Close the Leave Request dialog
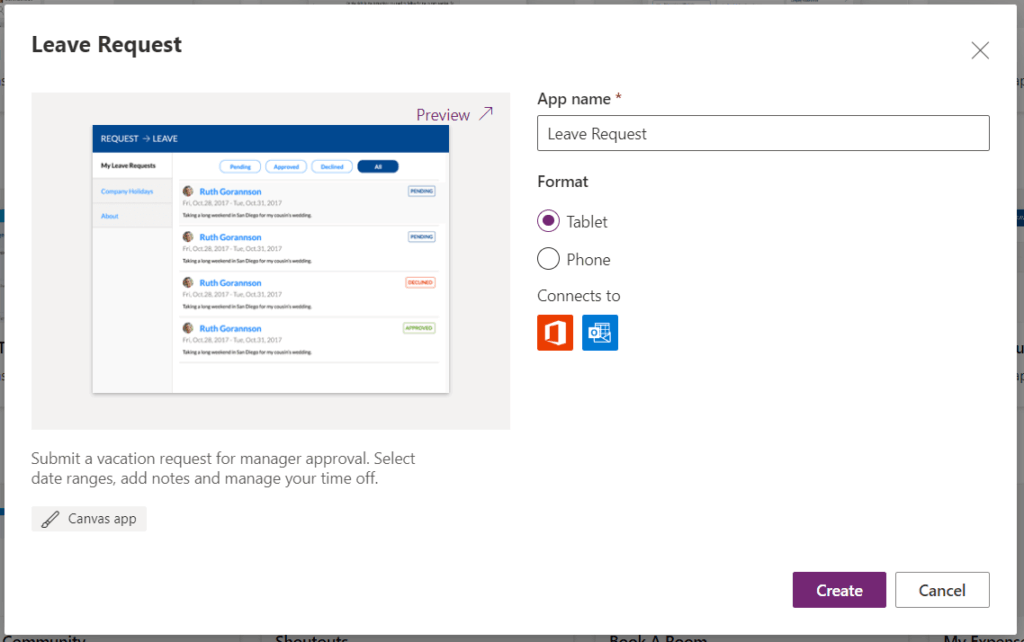 980,50
